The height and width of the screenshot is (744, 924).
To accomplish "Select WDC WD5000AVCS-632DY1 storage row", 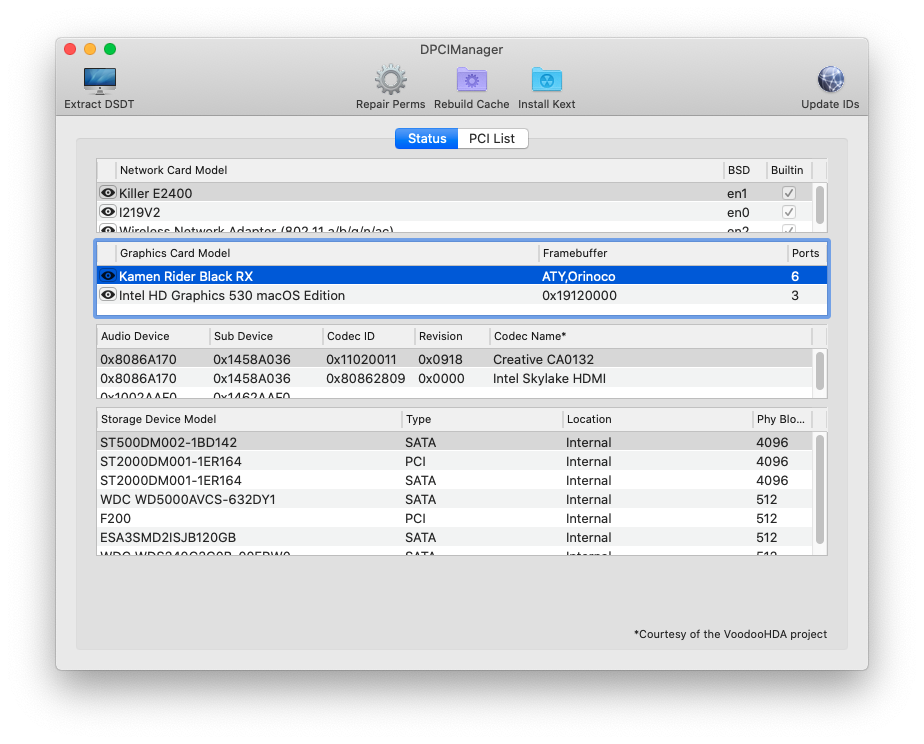I will [x=455, y=499].
